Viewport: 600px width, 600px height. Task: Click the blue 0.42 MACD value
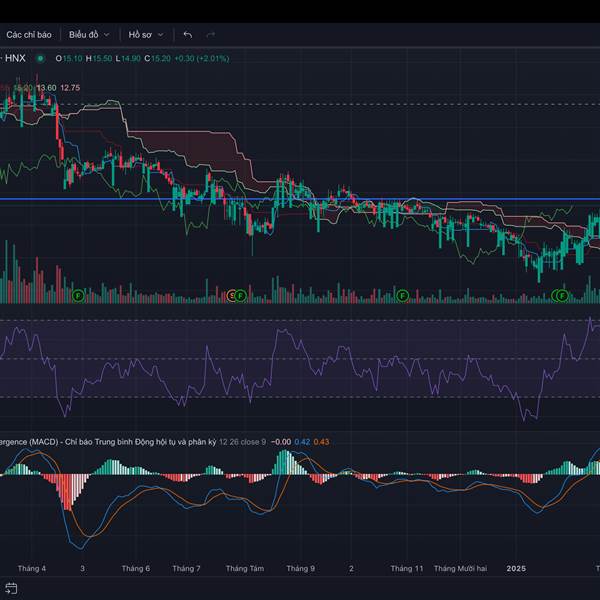(304, 441)
